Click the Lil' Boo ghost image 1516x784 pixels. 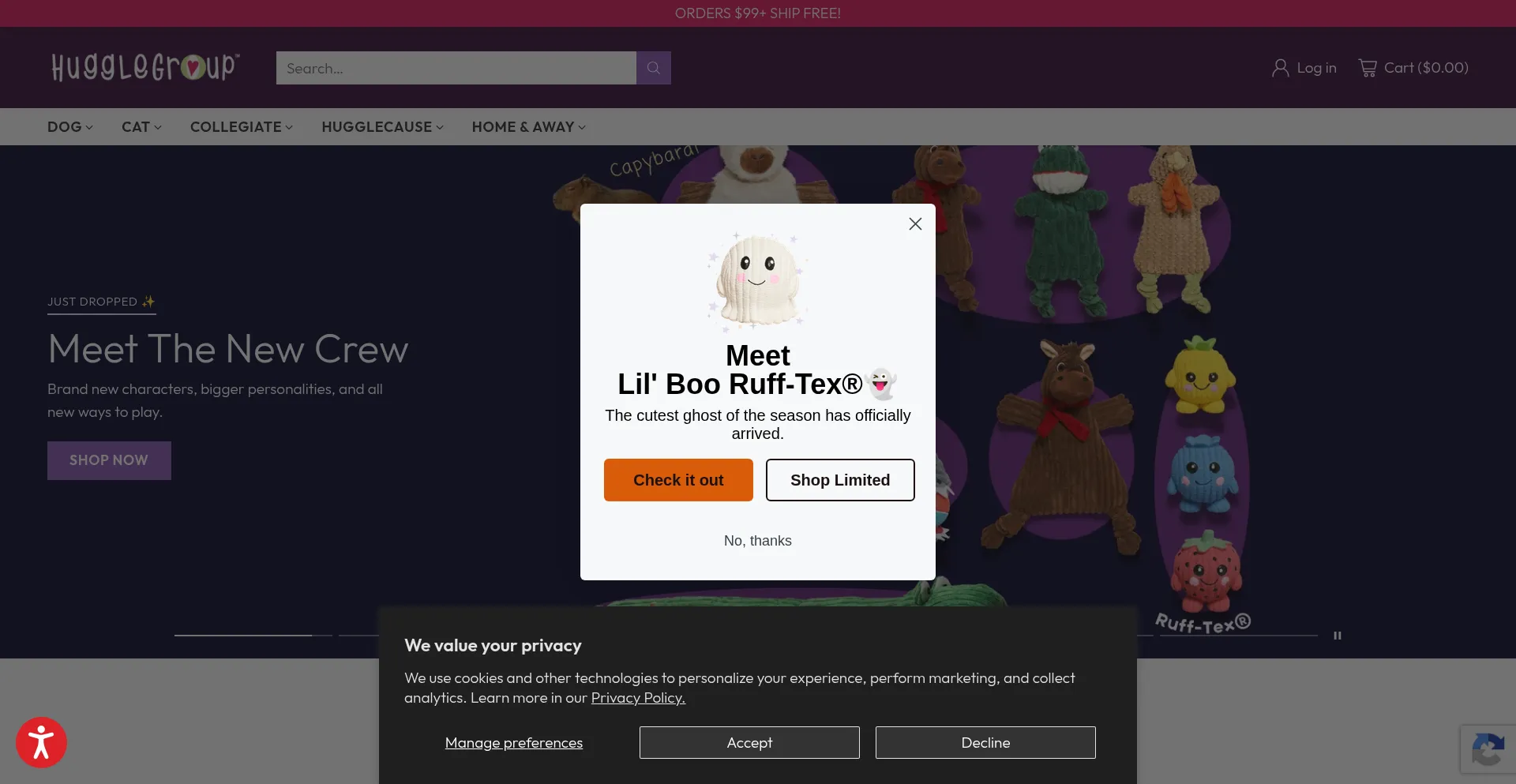(757, 280)
